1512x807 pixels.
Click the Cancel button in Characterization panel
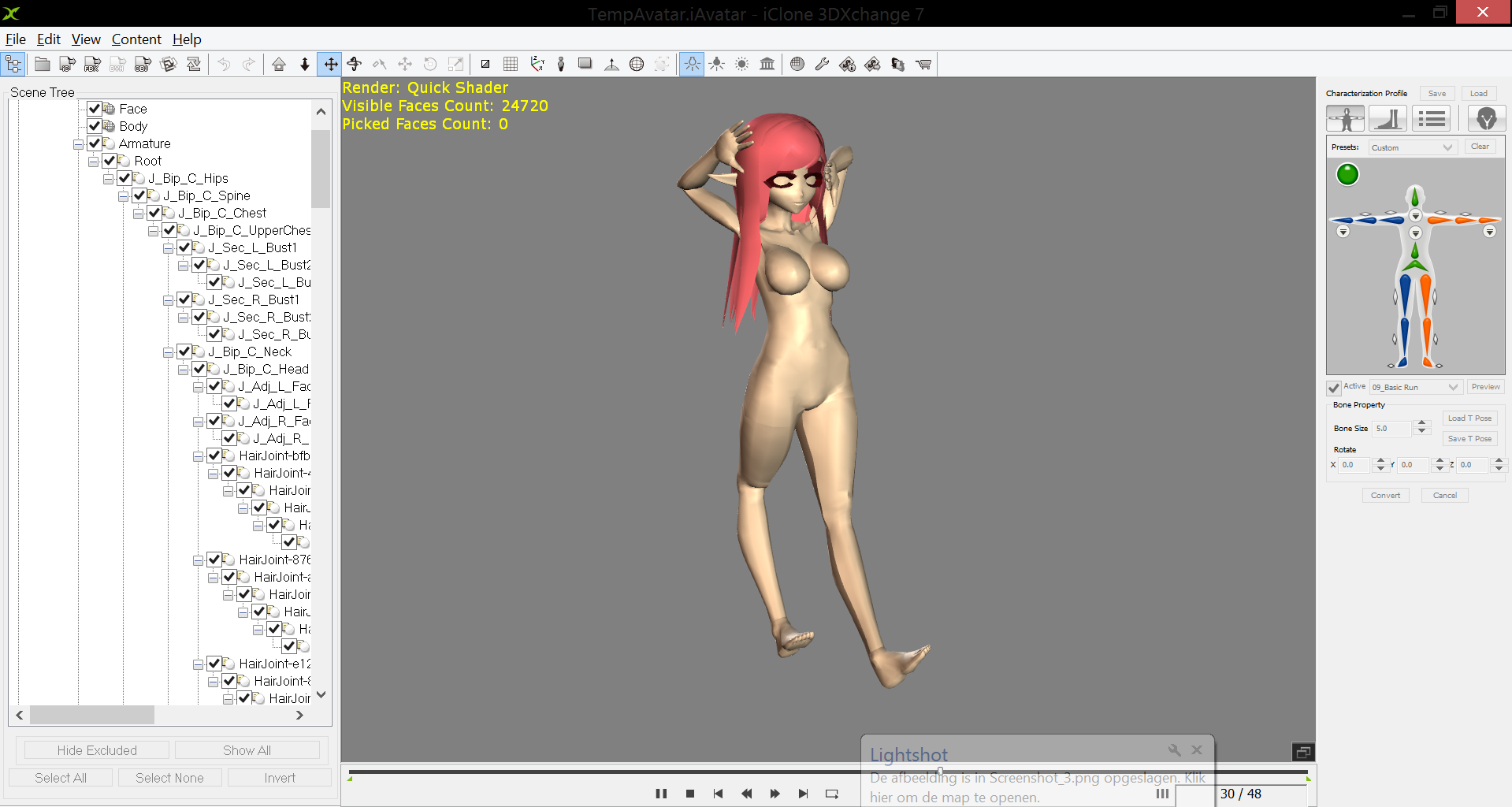pyautogui.click(x=1444, y=495)
